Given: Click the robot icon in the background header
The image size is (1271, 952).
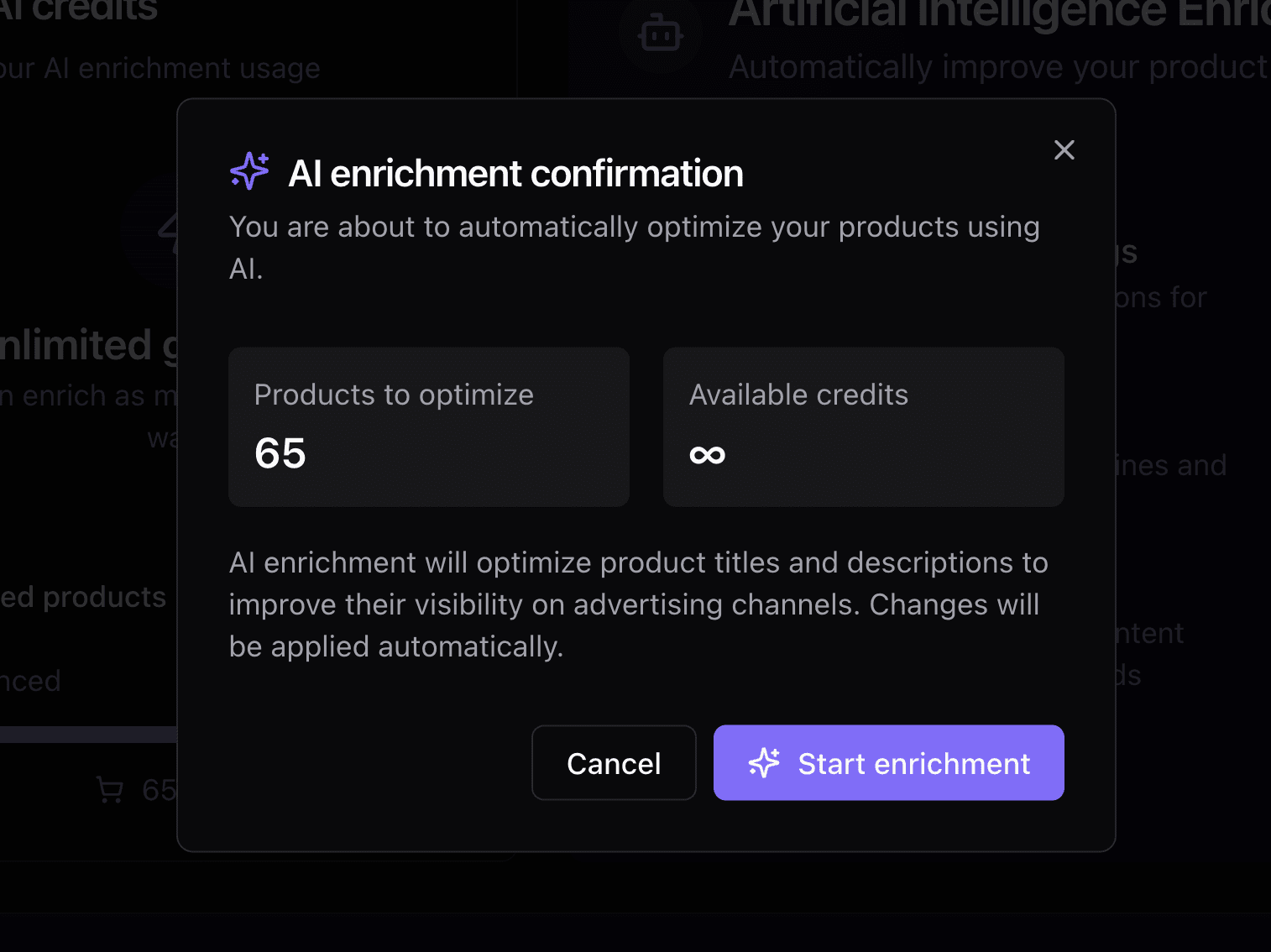Looking at the screenshot, I should point(661,34).
